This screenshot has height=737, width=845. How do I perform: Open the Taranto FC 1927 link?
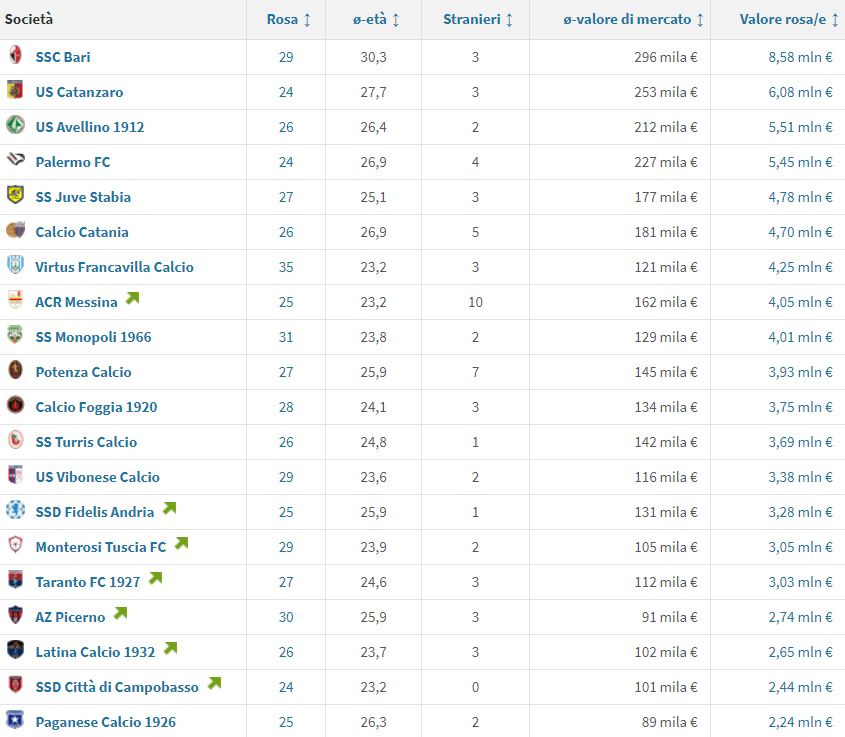point(88,582)
